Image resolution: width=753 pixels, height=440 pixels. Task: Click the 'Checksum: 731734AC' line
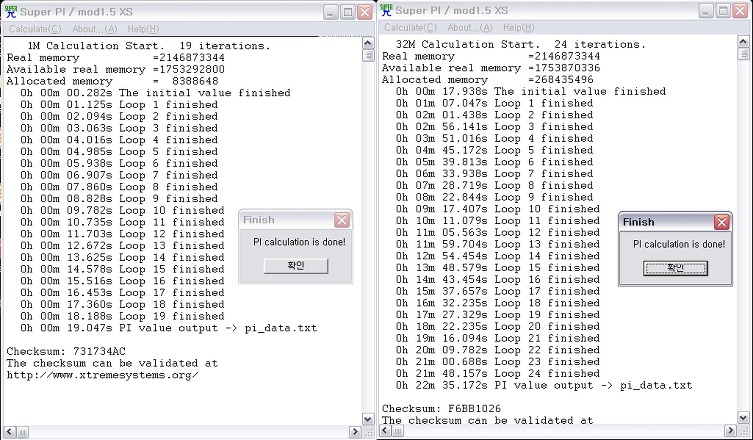click(x=66, y=351)
